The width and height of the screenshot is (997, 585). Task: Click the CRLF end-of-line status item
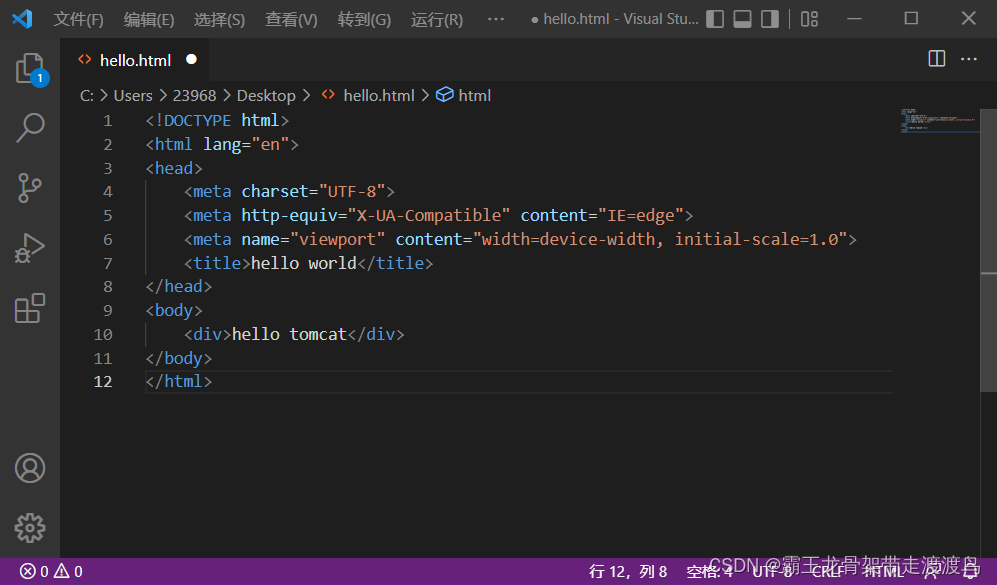tap(828, 571)
